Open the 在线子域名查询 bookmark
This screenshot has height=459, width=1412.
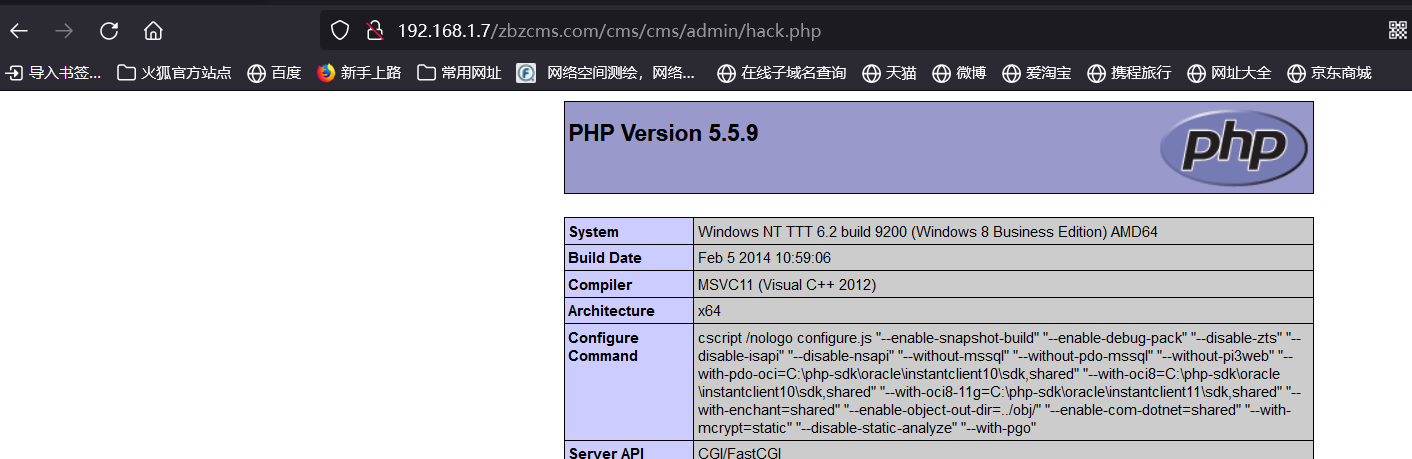click(782, 72)
